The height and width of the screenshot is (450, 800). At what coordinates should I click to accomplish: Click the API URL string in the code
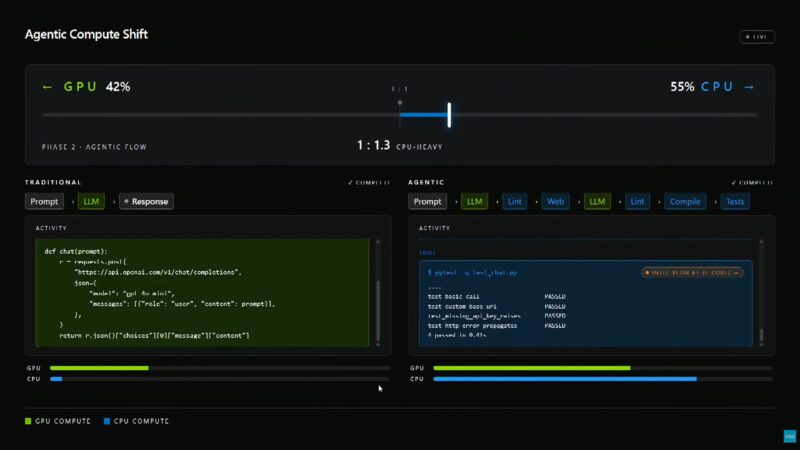point(158,272)
